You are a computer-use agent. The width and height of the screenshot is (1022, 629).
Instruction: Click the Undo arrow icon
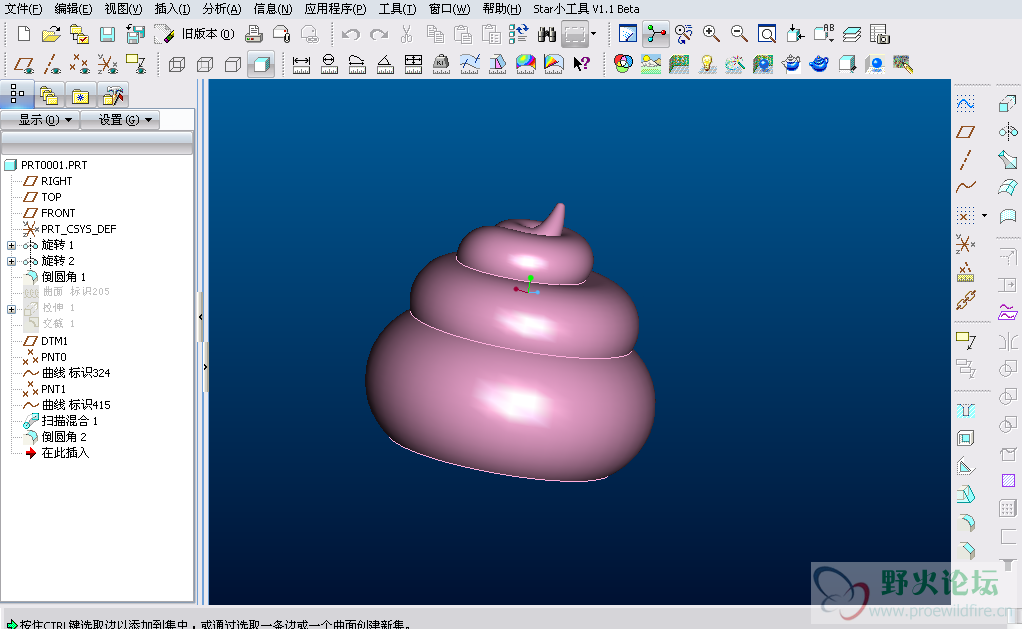(351, 34)
